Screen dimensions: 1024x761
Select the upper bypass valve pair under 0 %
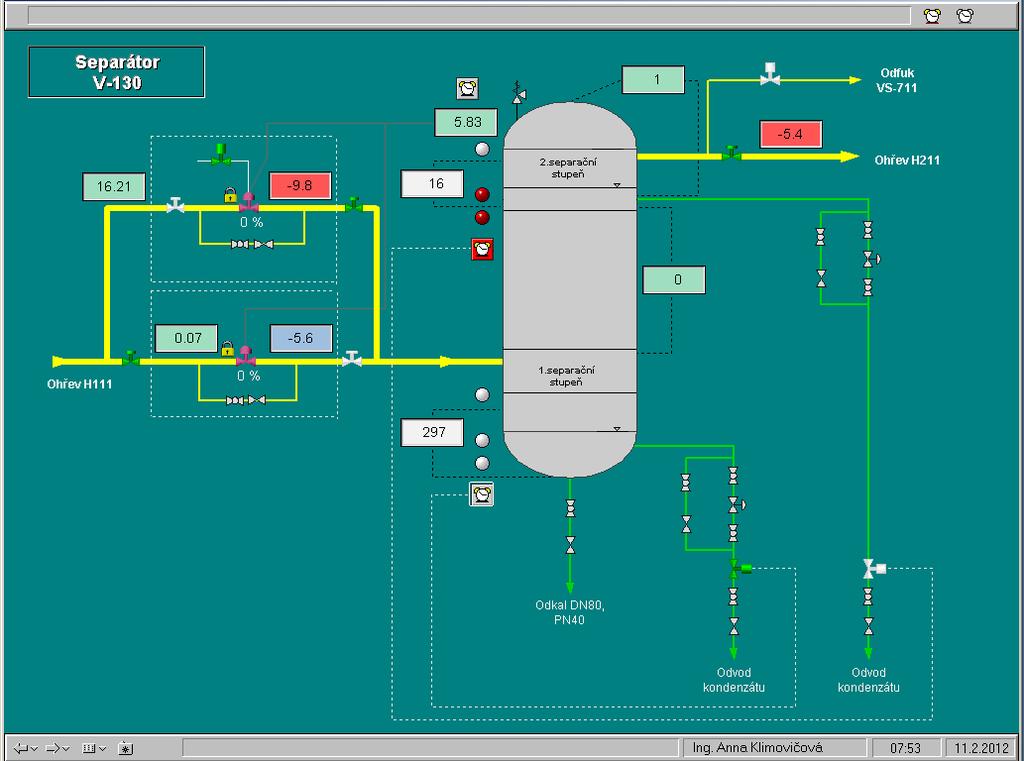pyautogui.click(x=252, y=244)
